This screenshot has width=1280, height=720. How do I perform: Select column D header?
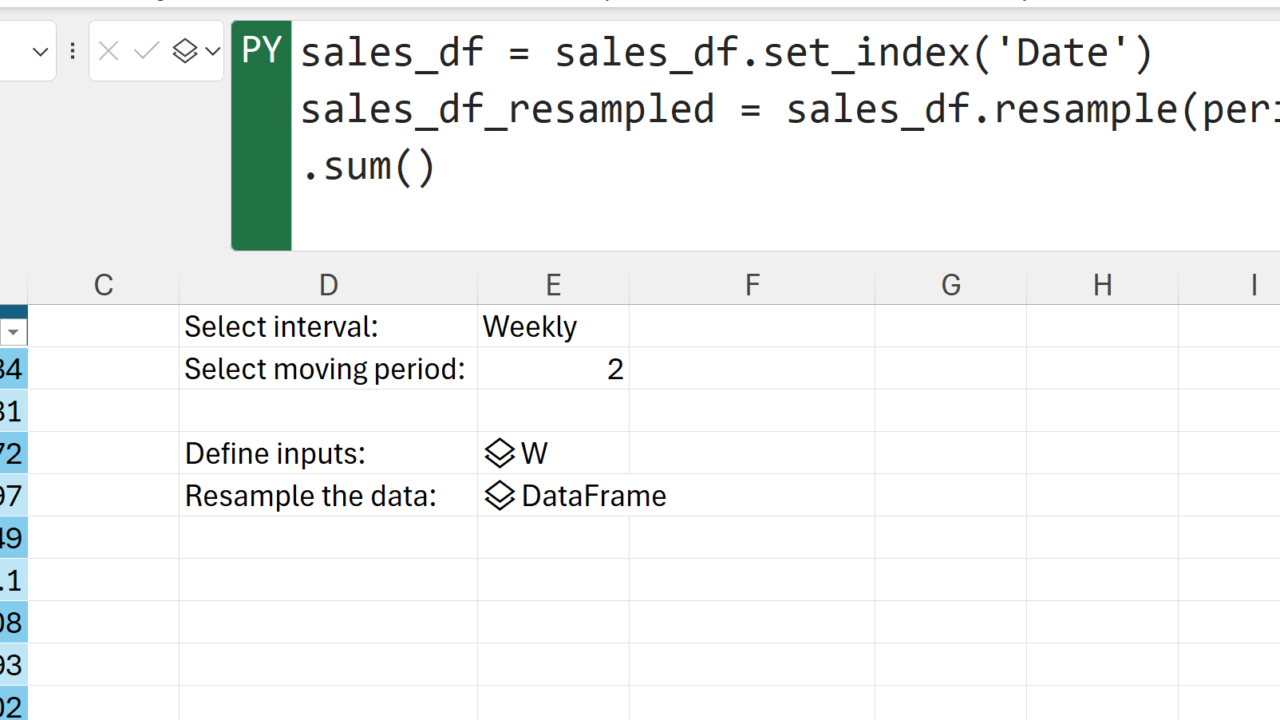(328, 286)
